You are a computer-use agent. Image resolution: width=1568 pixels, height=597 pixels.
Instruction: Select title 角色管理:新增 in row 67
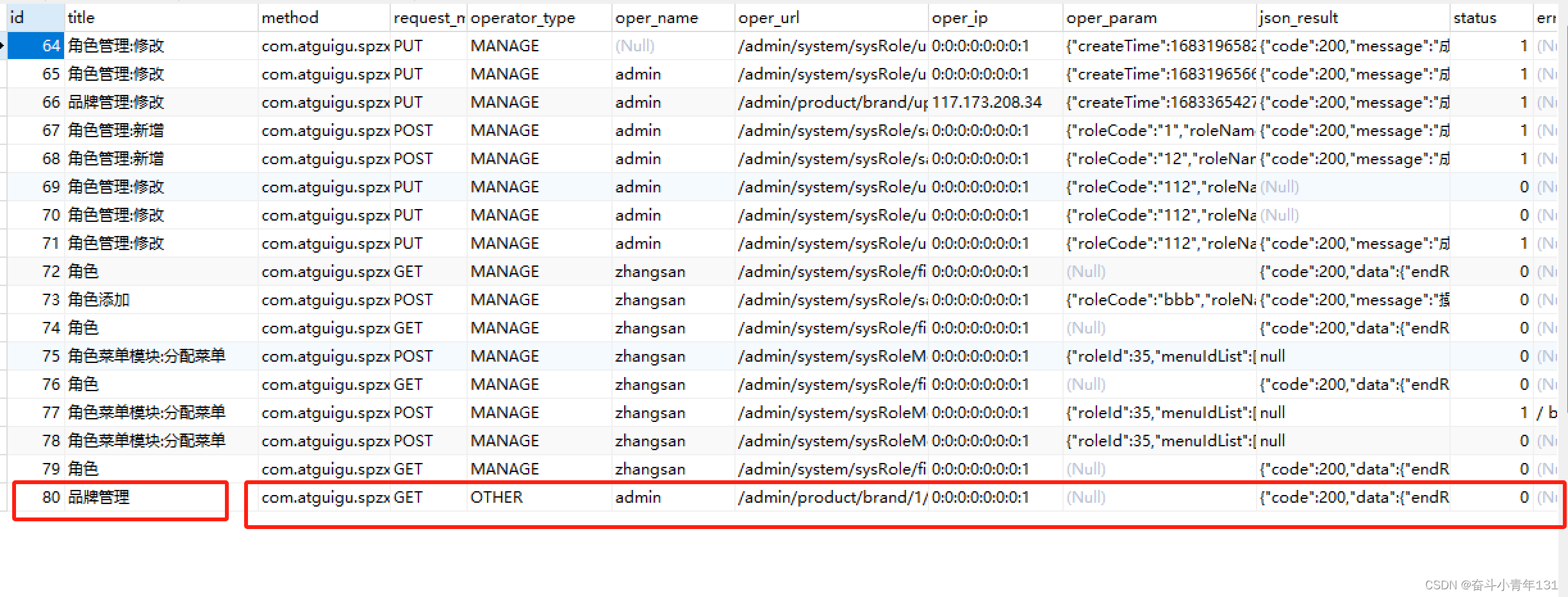click(161, 131)
